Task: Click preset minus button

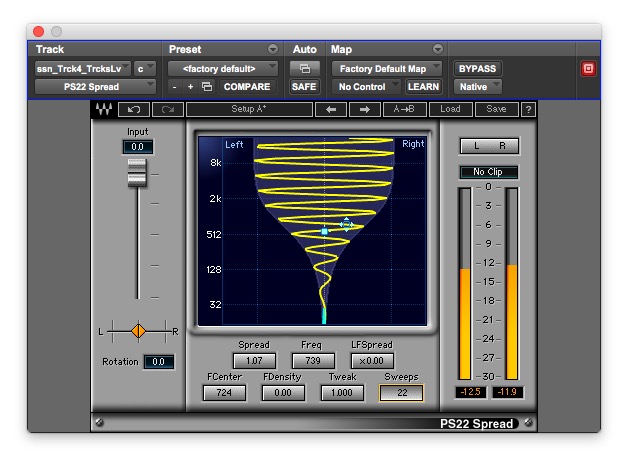Action: tap(174, 87)
